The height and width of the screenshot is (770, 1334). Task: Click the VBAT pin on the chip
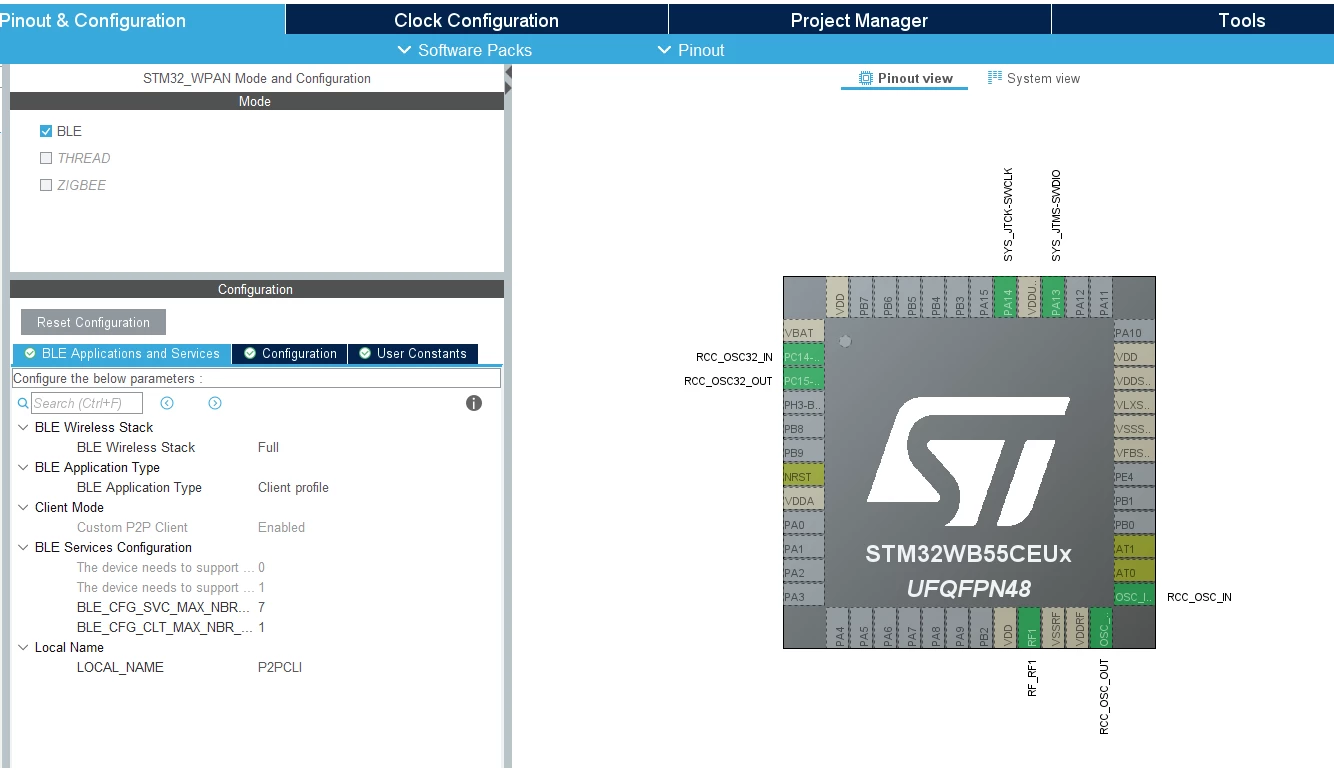(804, 333)
